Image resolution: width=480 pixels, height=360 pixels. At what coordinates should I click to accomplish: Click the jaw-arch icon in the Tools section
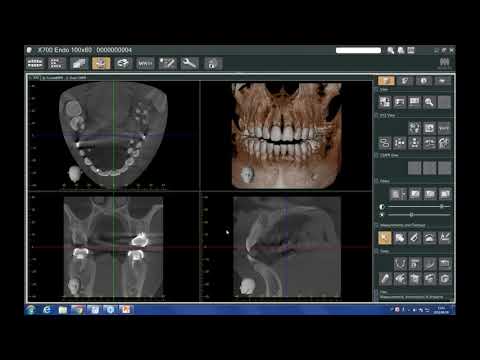coord(400,263)
